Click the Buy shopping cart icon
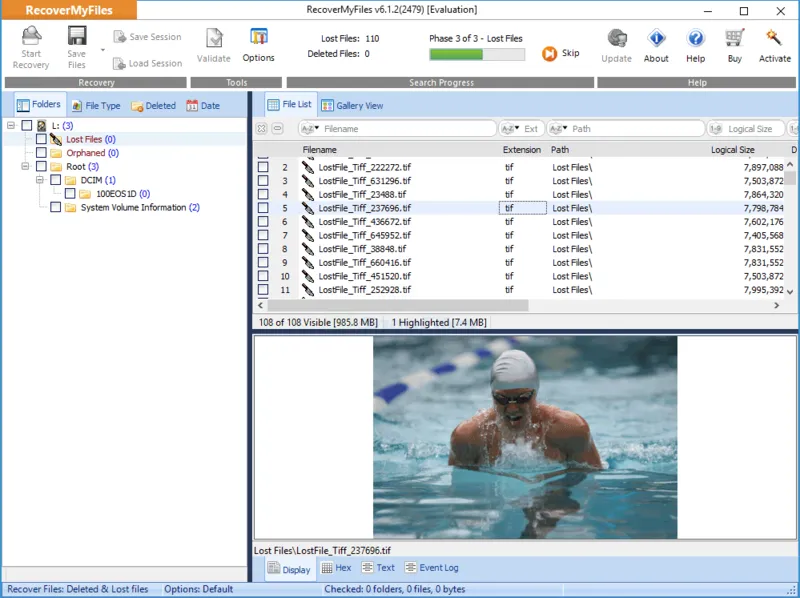The width and height of the screenshot is (800, 598). tap(734, 38)
